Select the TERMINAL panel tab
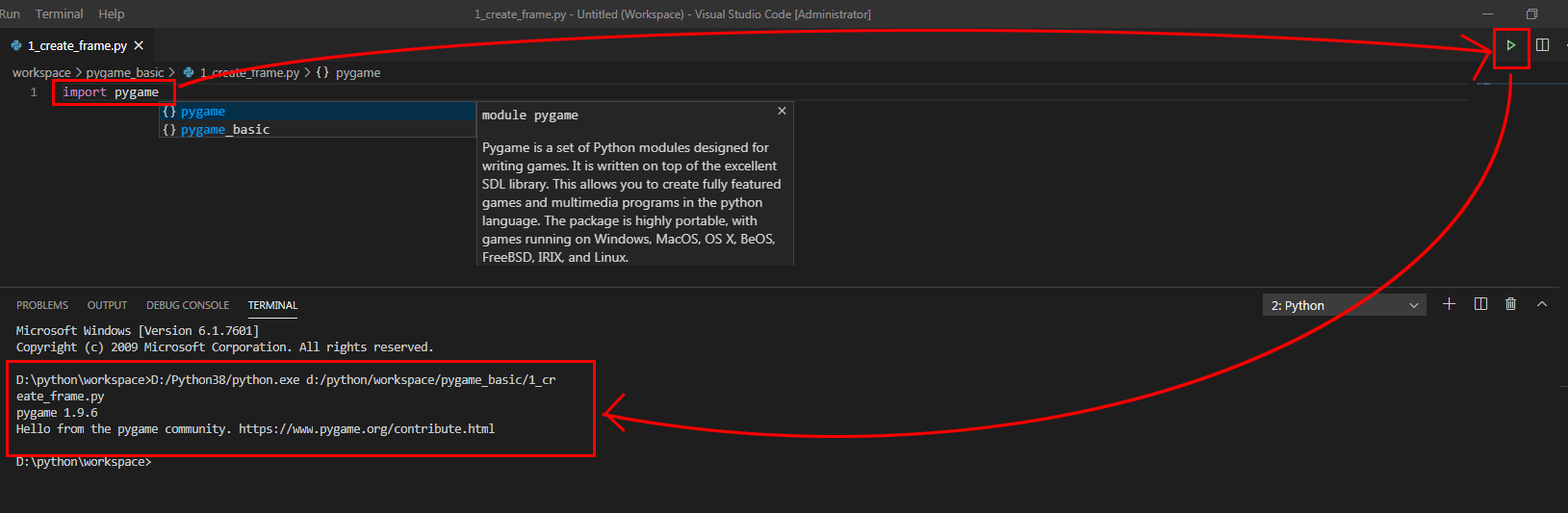 272,305
